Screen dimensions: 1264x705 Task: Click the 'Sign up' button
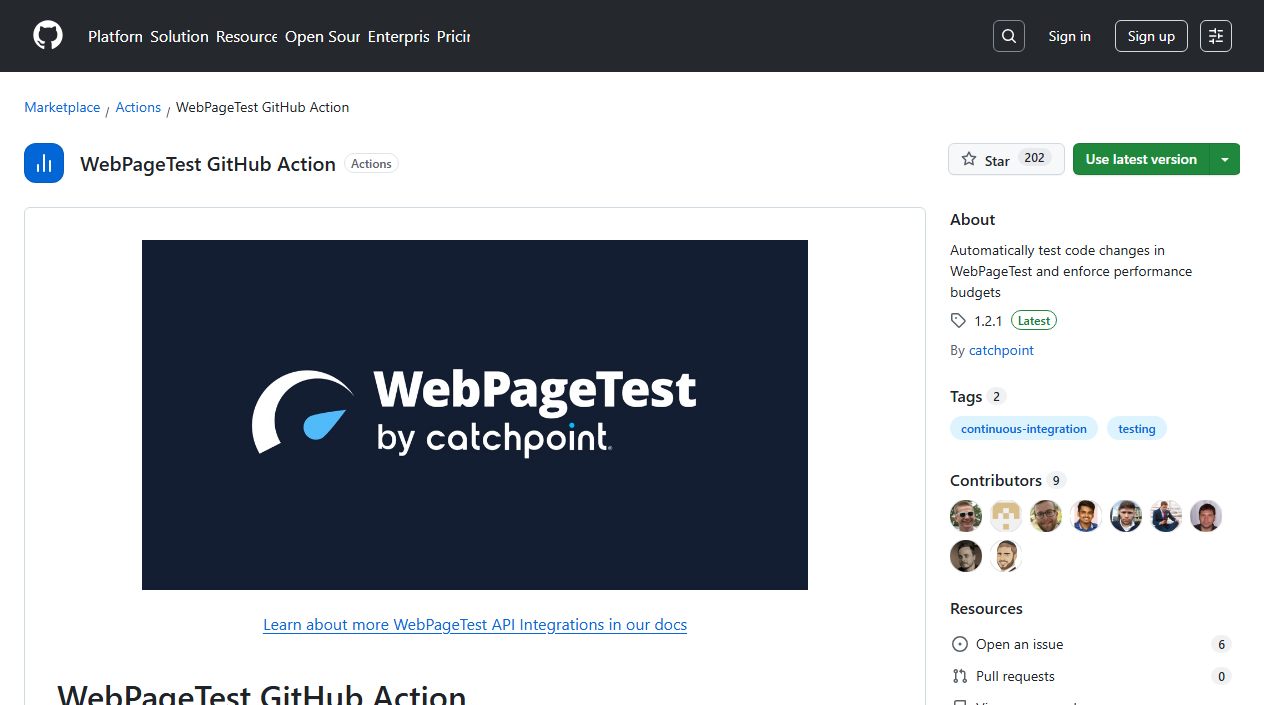1150,36
